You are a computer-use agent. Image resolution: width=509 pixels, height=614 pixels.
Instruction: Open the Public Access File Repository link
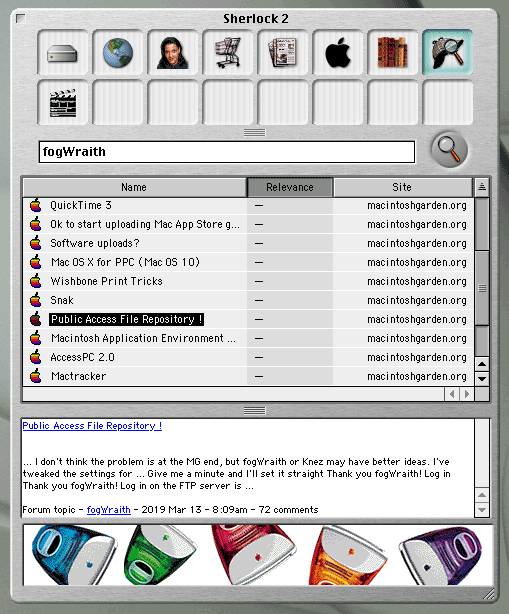(92, 426)
